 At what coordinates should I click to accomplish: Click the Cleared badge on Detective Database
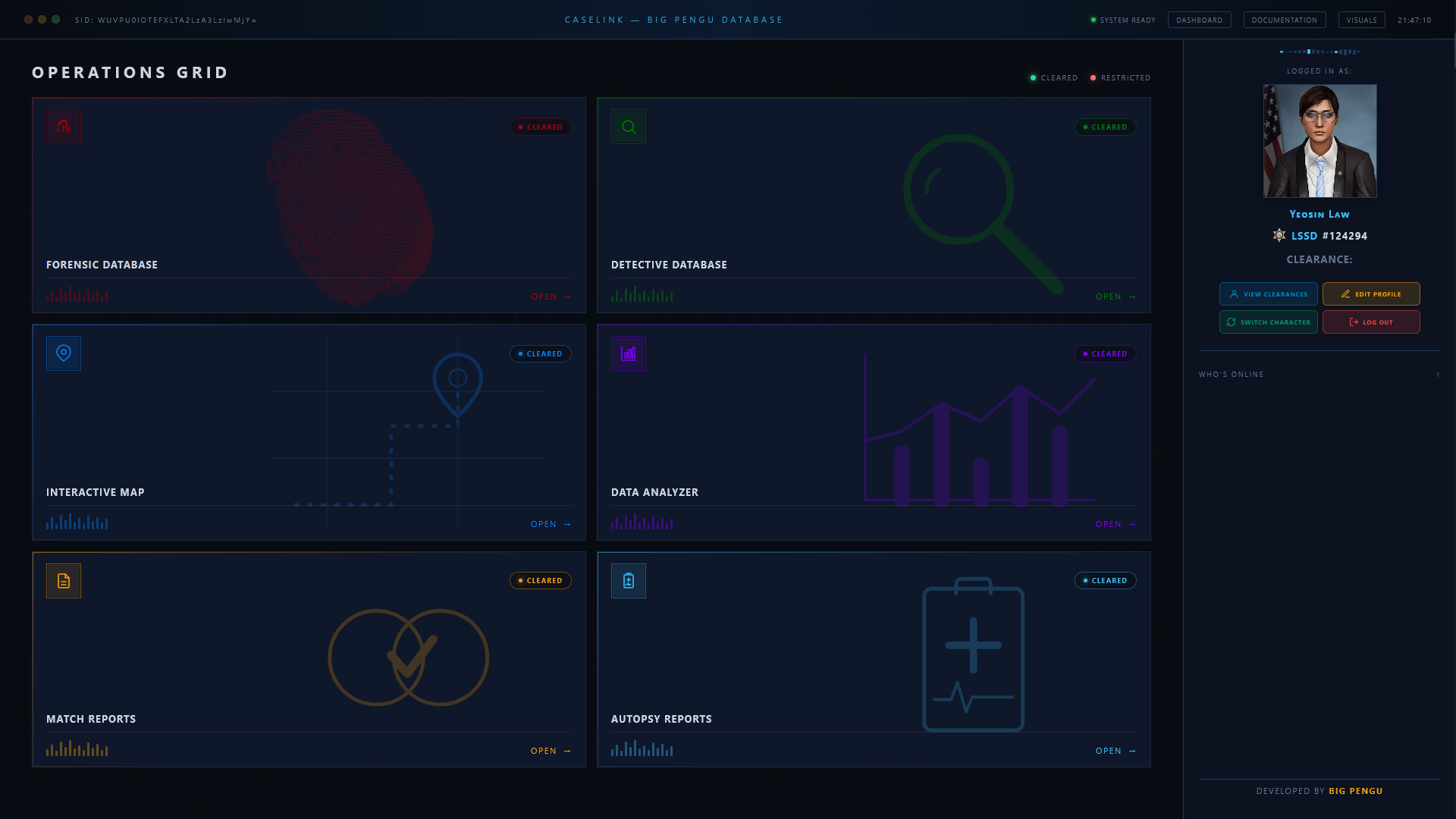coord(1106,127)
